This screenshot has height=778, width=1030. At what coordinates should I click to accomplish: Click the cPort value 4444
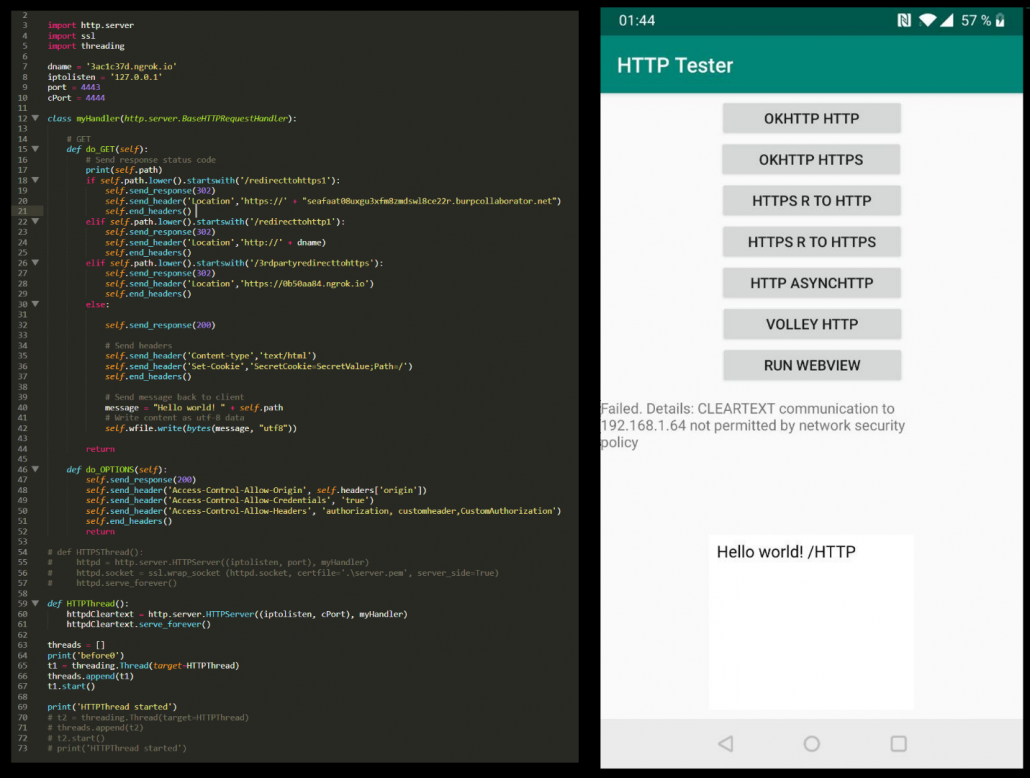click(95, 98)
